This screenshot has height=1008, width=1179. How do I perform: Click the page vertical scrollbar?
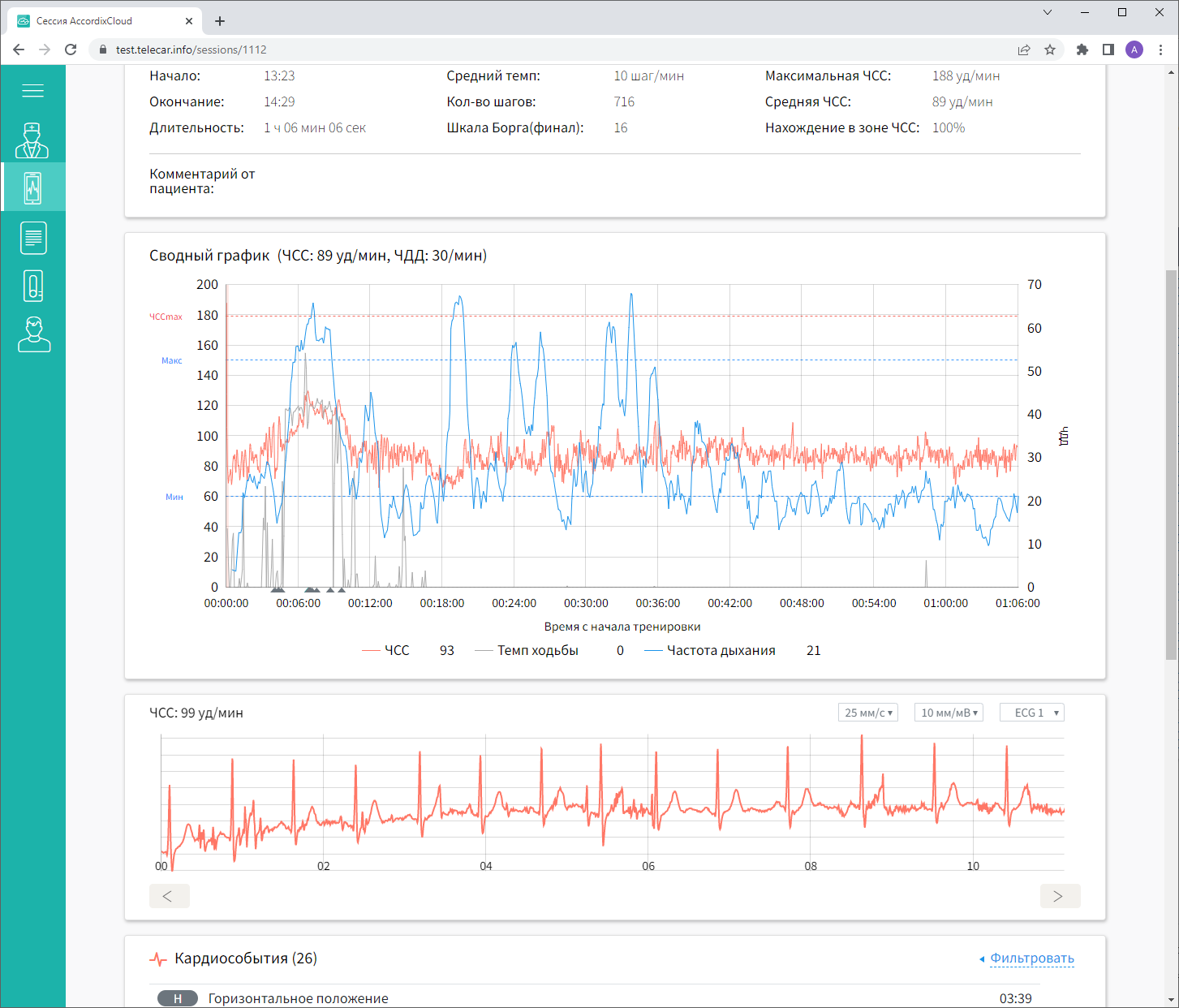tap(1171, 463)
